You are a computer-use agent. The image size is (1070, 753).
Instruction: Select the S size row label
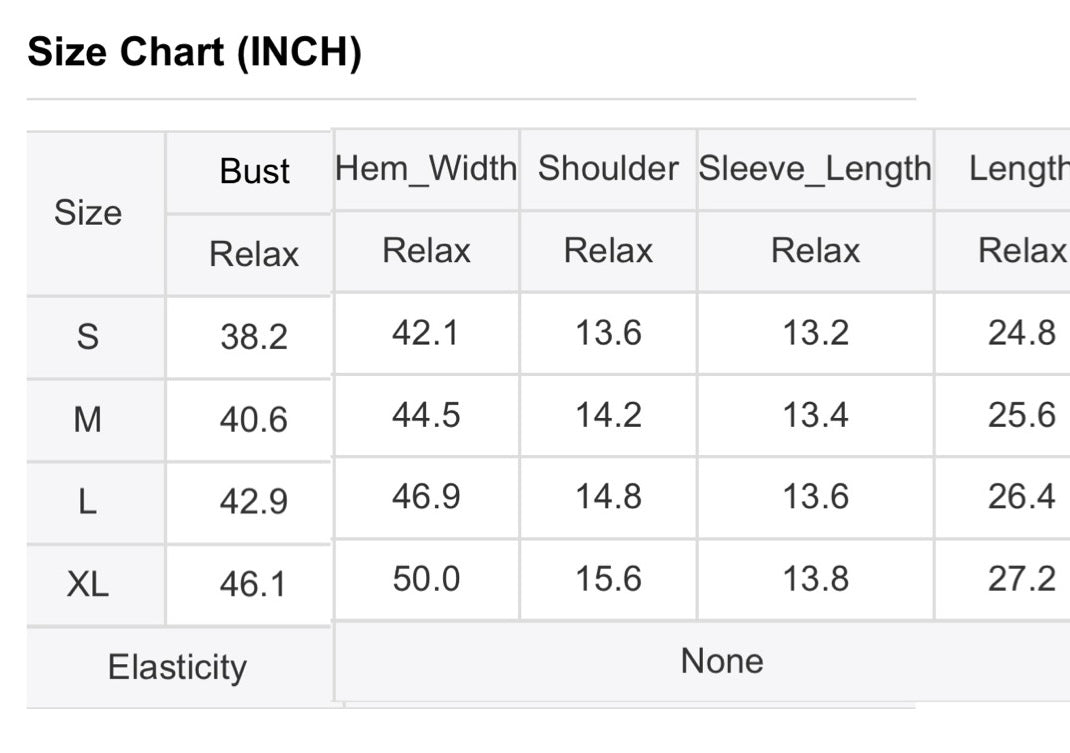pyautogui.click(x=88, y=337)
